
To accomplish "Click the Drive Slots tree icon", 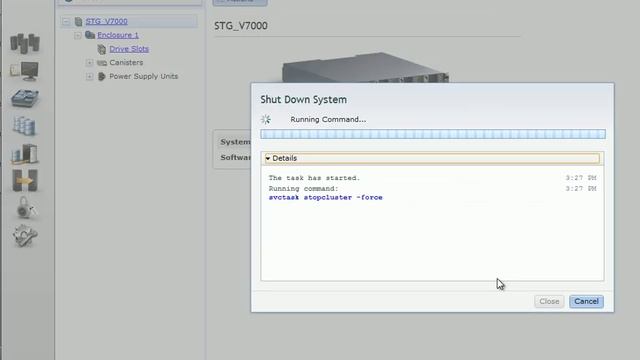I will 102,49.
